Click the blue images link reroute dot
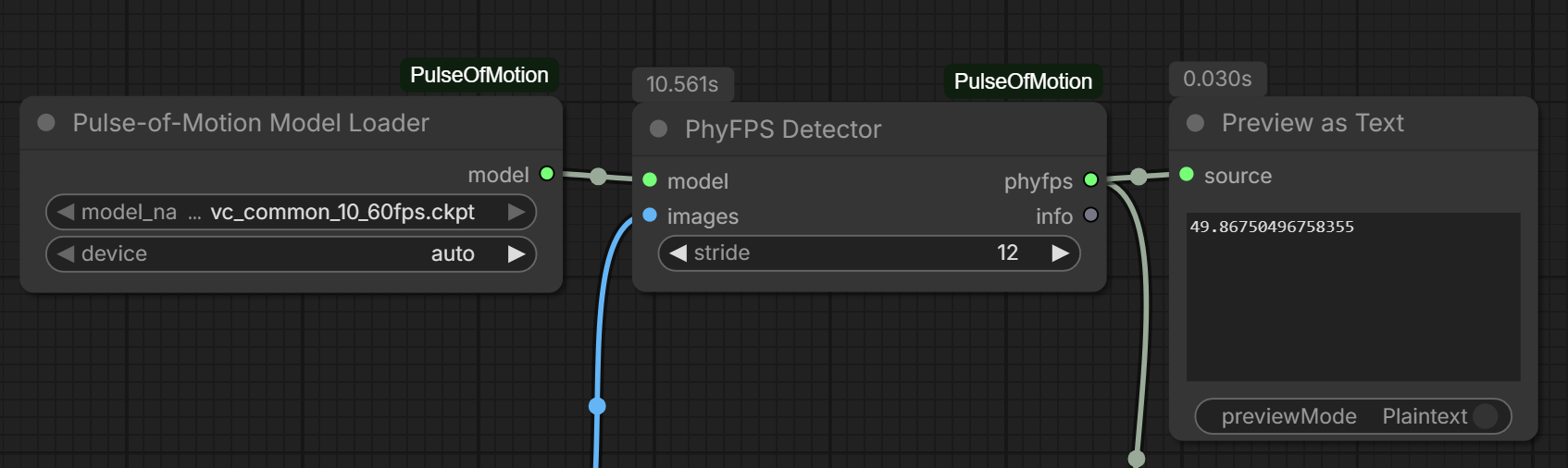 click(x=597, y=406)
